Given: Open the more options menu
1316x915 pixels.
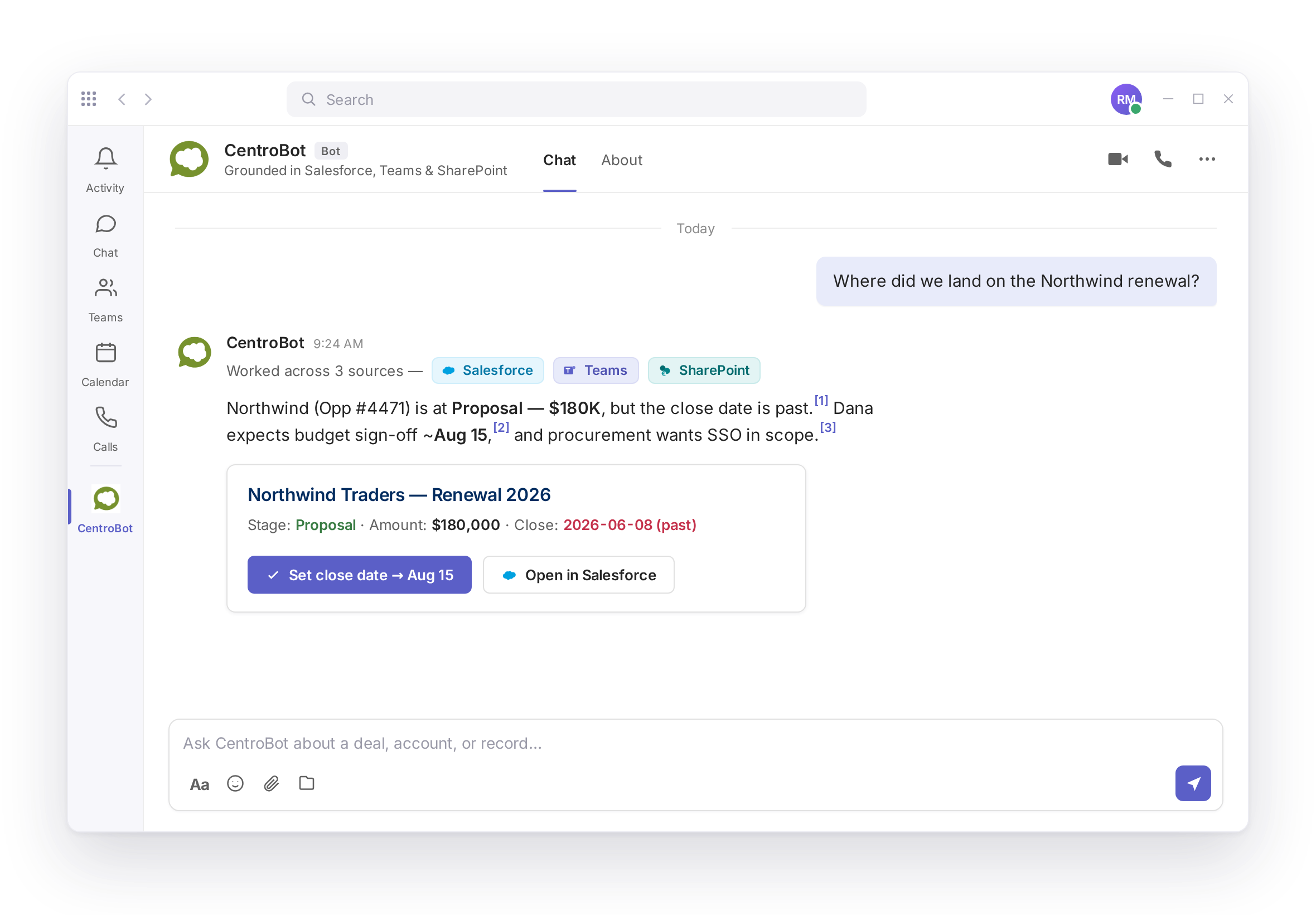Looking at the screenshot, I should (1206, 159).
